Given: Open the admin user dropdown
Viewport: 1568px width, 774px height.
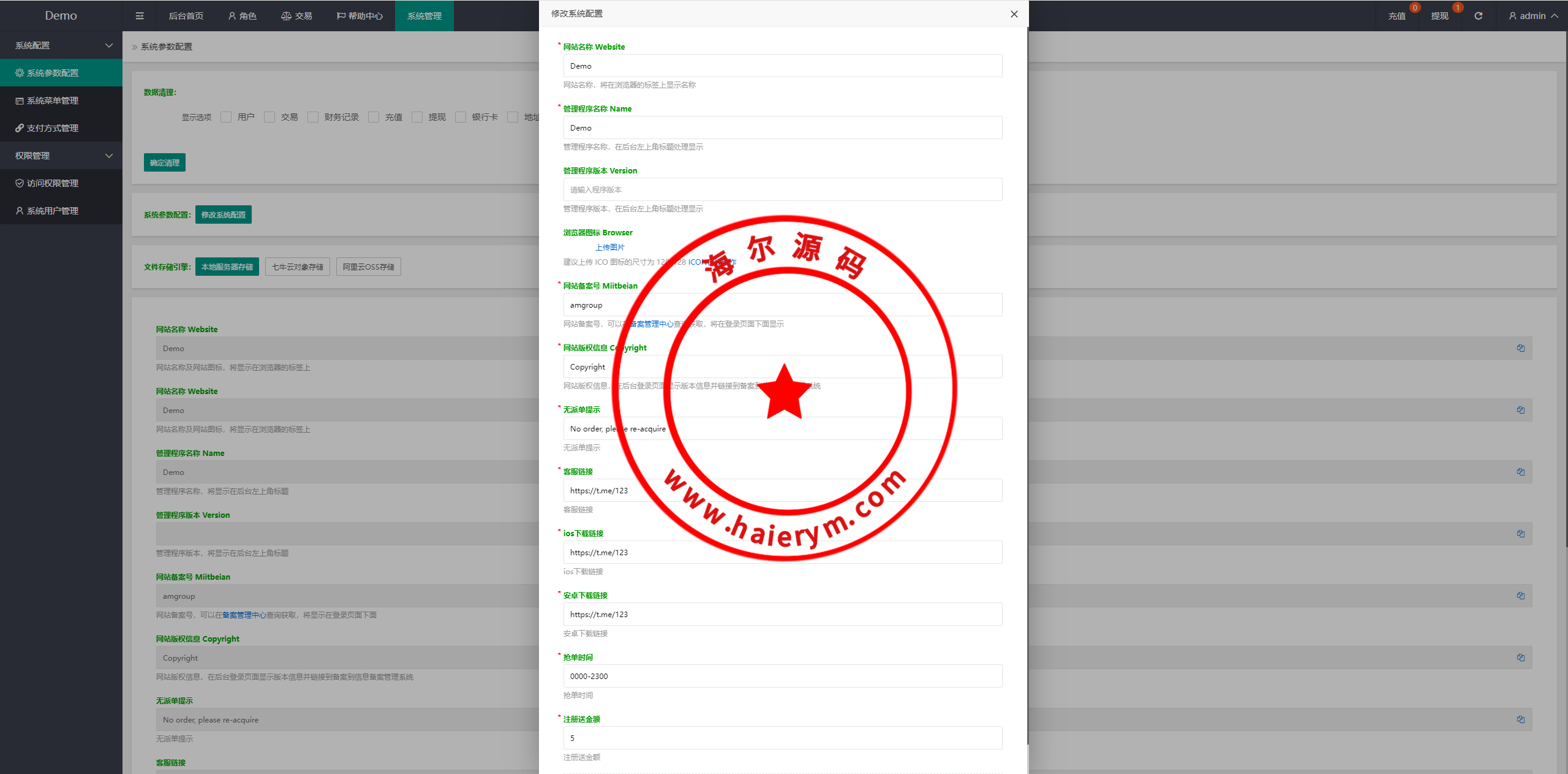Looking at the screenshot, I should (x=1533, y=16).
